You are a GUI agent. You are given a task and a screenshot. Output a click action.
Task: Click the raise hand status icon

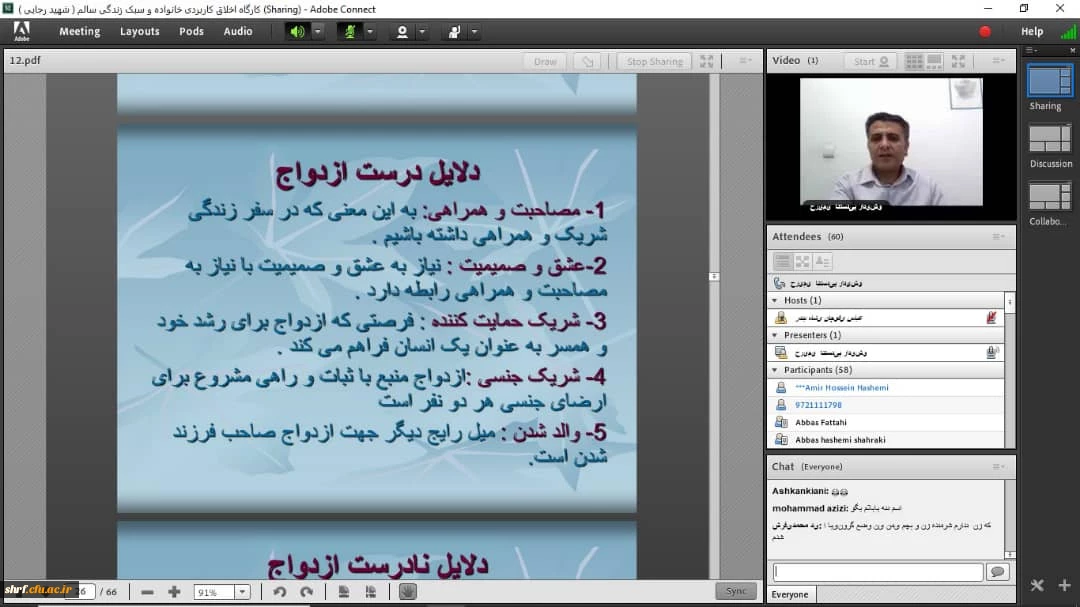454,31
